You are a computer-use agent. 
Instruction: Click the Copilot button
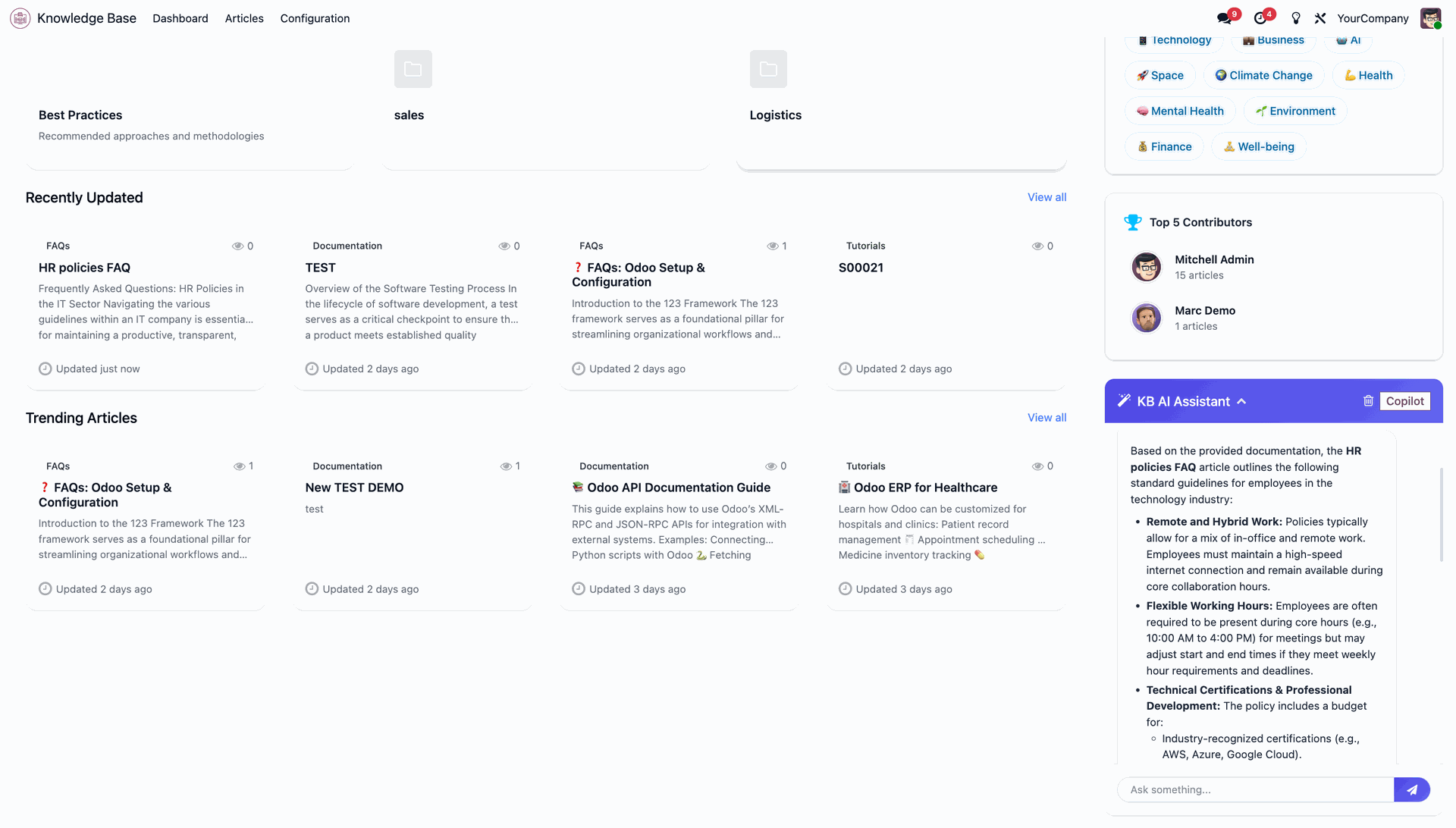pyautogui.click(x=1405, y=401)
